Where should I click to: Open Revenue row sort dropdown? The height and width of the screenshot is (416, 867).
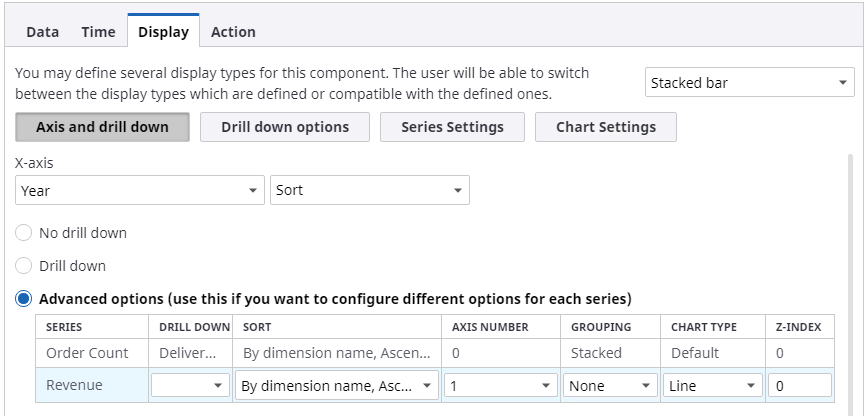point(337,386)
